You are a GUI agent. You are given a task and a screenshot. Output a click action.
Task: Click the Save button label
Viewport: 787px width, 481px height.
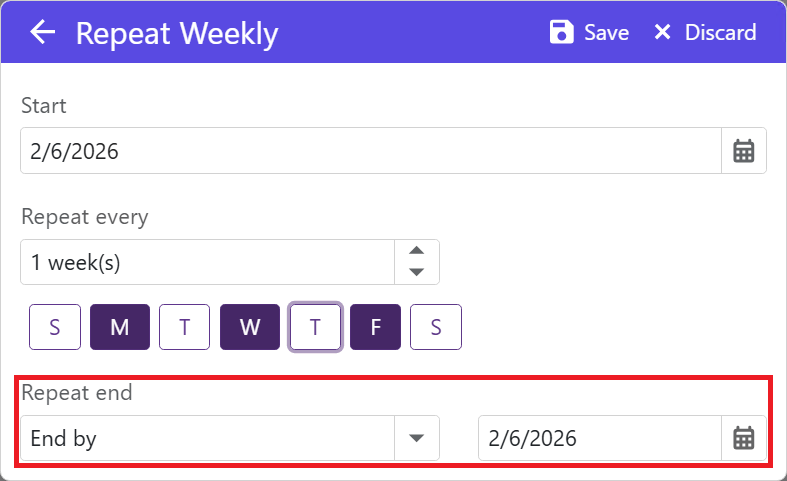coord(606,33)
